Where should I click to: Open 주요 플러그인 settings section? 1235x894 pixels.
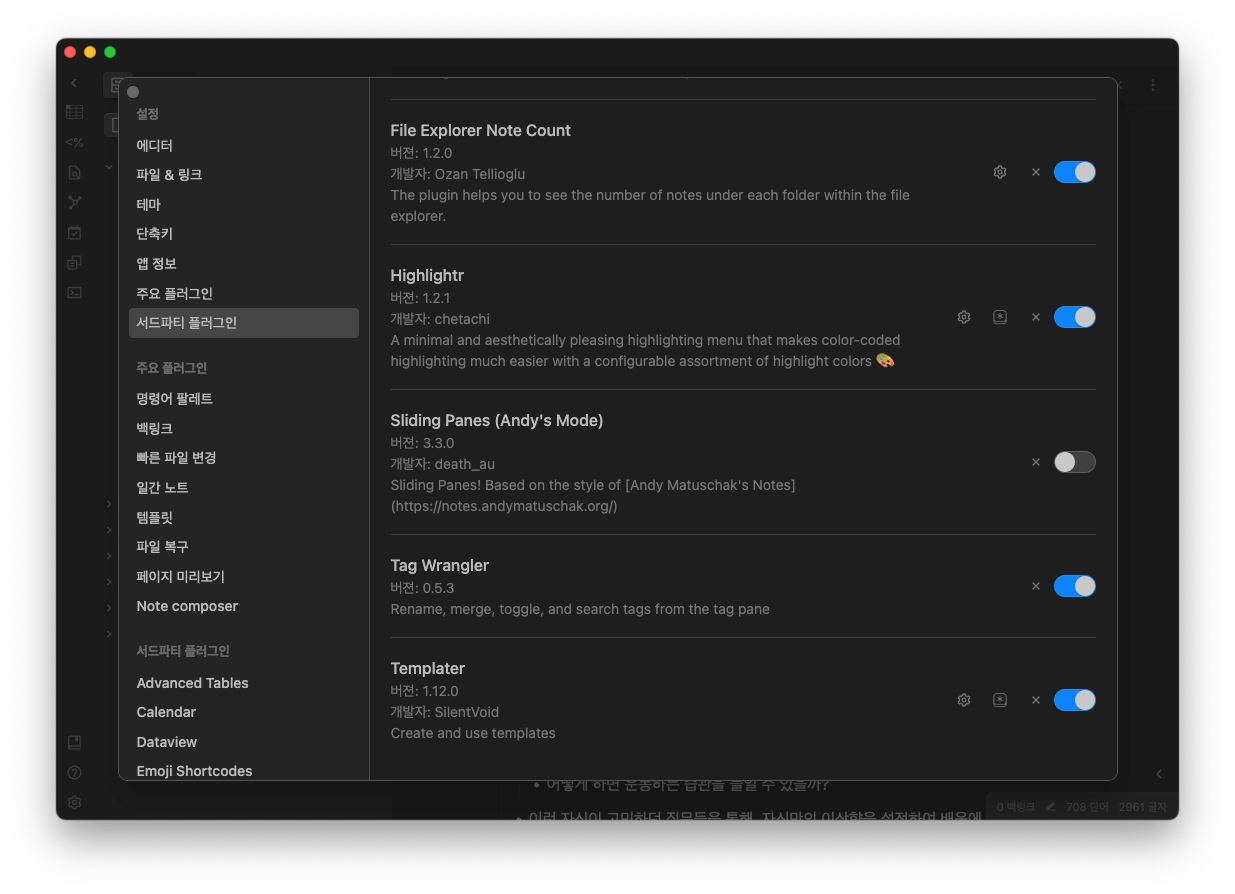point(244,293)
